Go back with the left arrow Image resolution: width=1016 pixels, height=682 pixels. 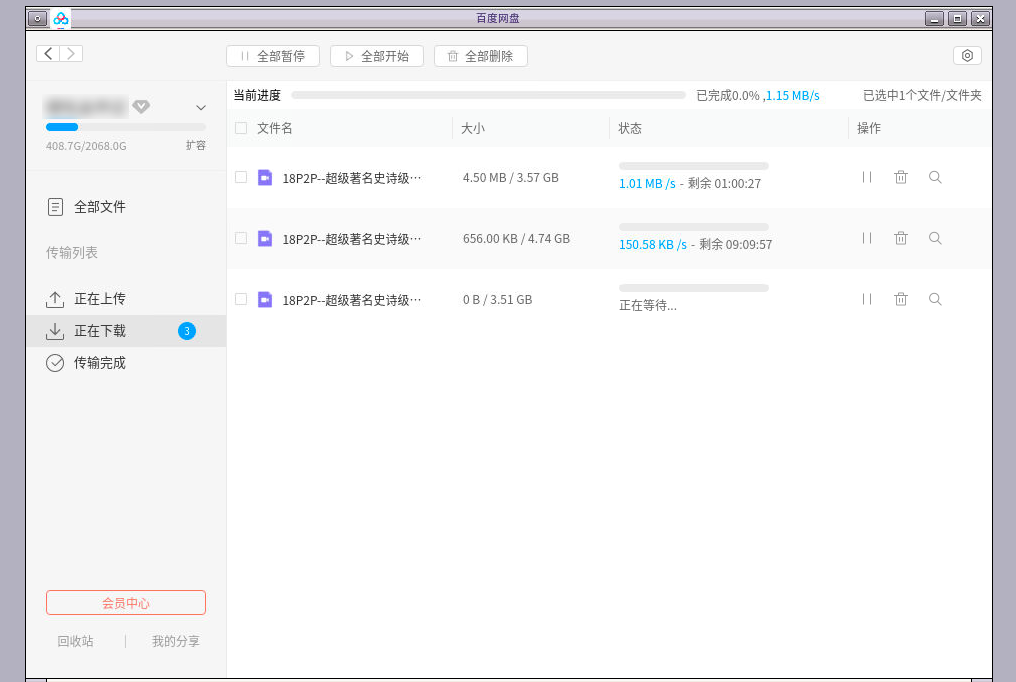point(48,53)
